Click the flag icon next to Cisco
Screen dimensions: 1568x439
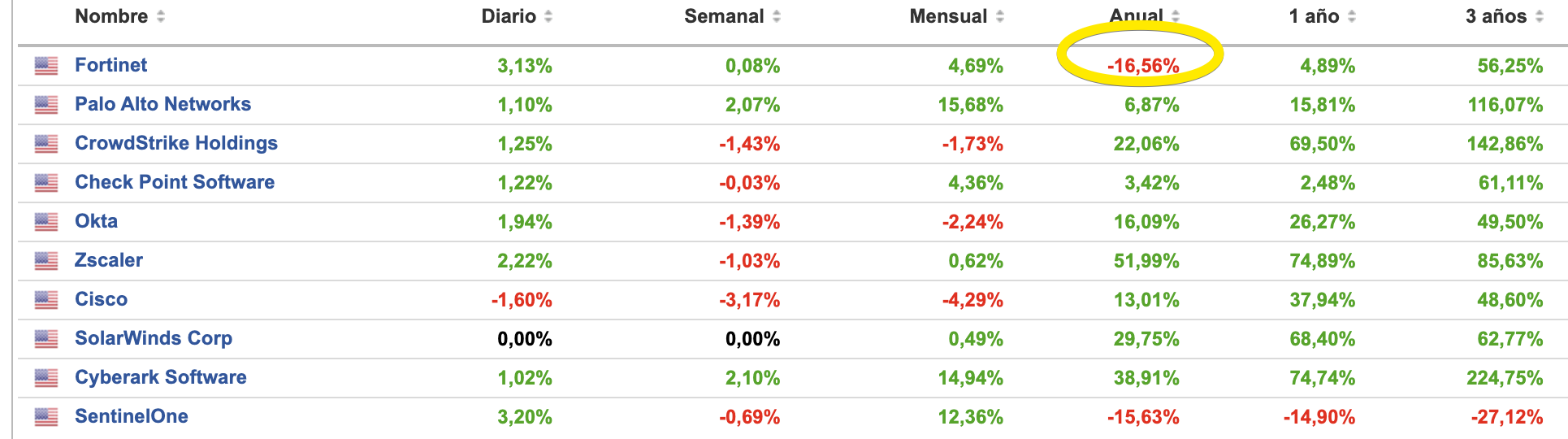(x=46, y=300)
